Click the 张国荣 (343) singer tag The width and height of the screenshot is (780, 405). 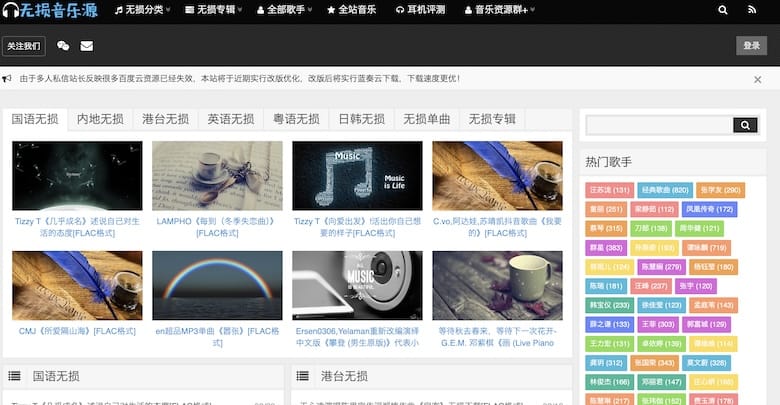click(x=654, y=363)
